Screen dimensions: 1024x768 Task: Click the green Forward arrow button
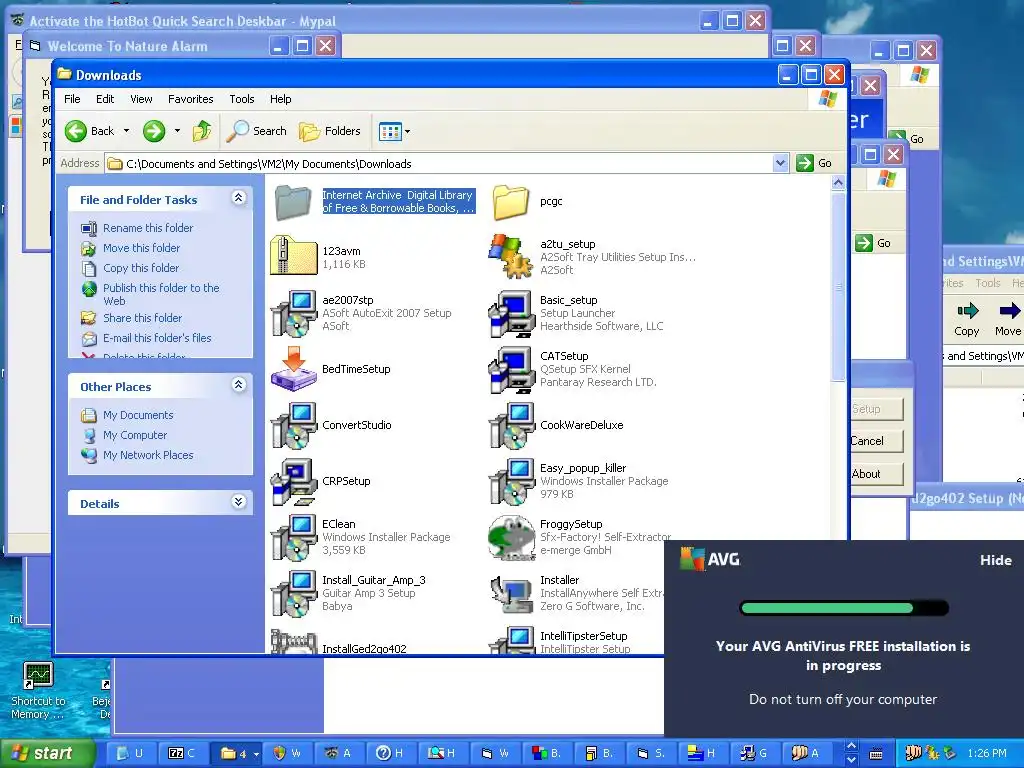(x=154, y=131)
